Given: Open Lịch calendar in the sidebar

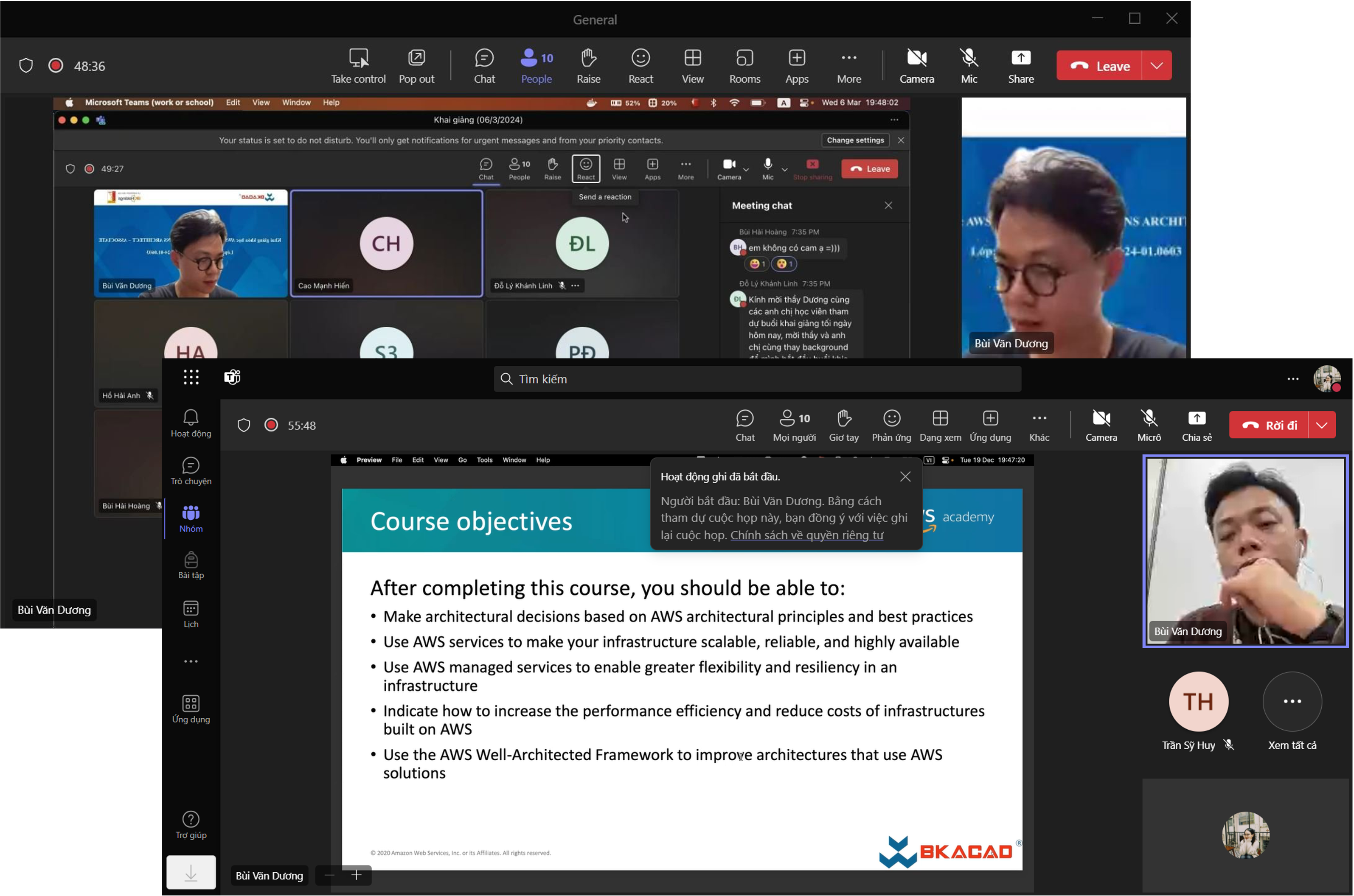Looking at the screenshot, I should click(x=191, y=614).
